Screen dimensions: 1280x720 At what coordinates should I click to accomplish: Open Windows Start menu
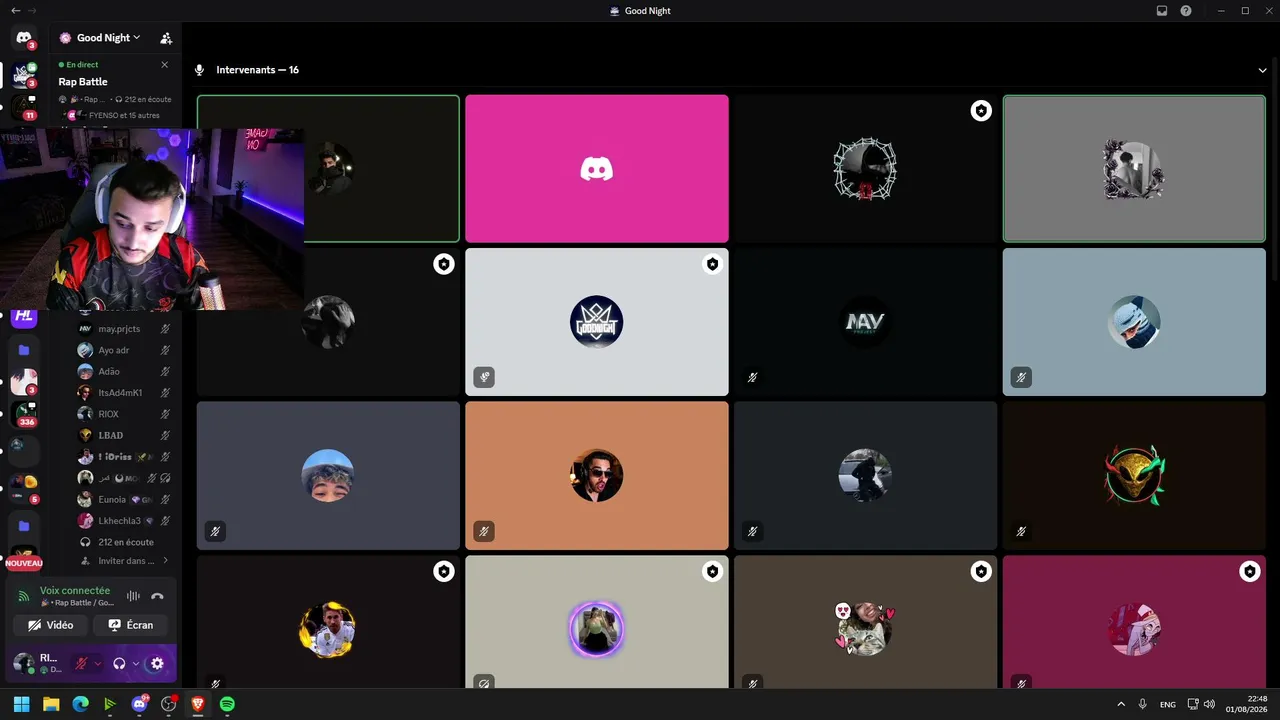(x=21, y=704)
